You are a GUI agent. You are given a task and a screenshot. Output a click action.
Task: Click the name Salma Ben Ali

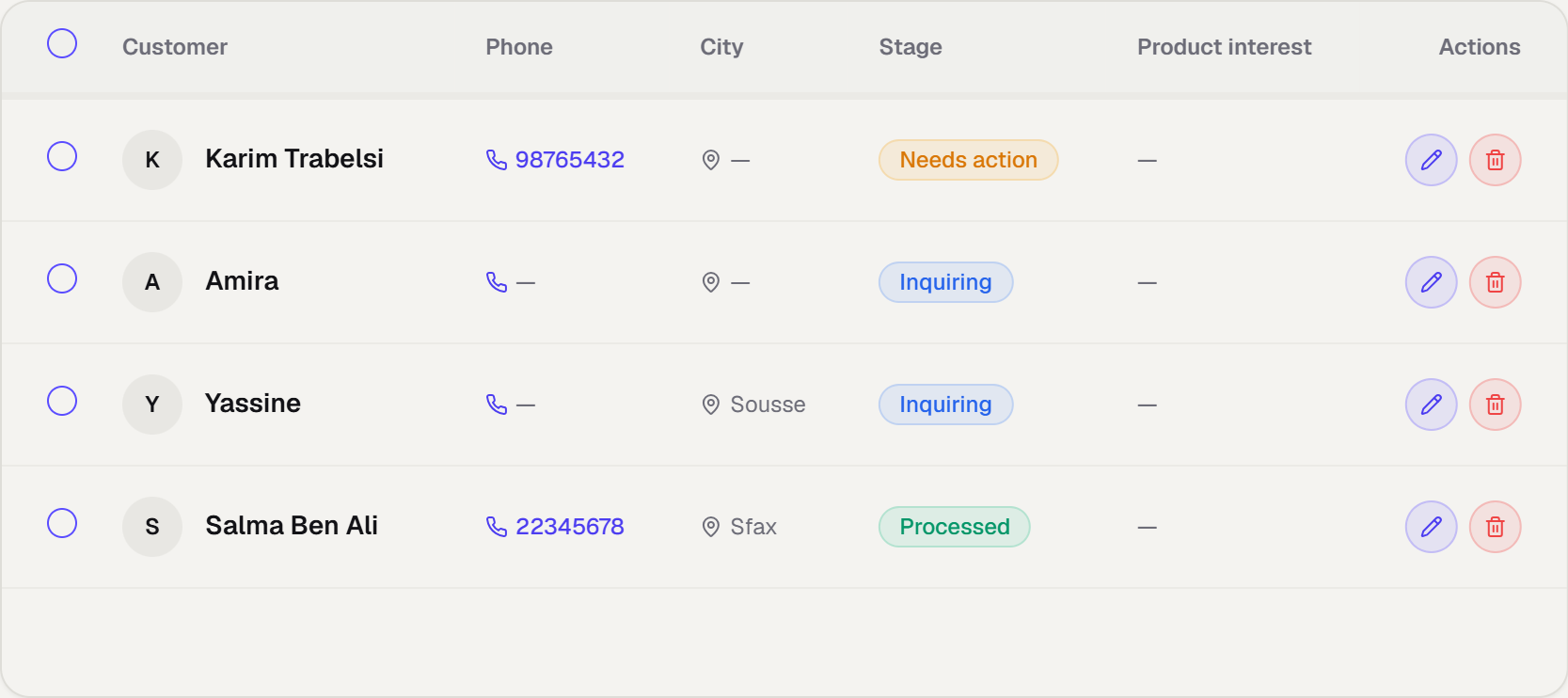pyautogui.click(x=292, y=526)
